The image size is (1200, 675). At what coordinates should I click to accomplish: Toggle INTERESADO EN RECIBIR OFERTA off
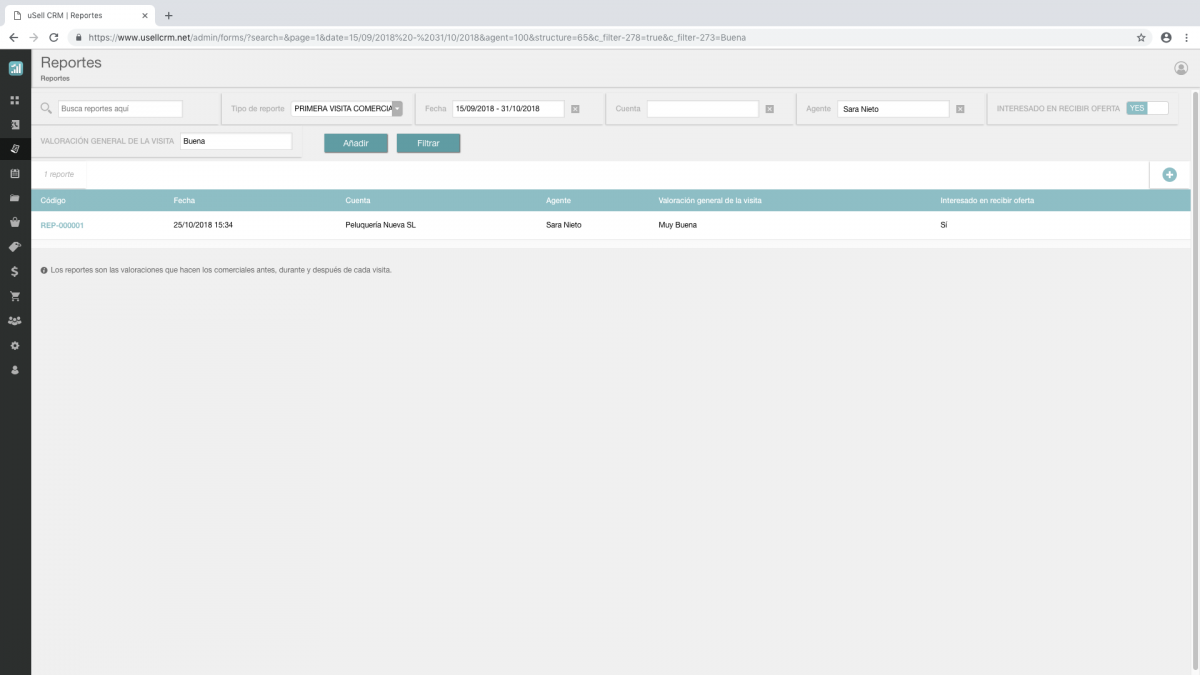point(1148,108)
